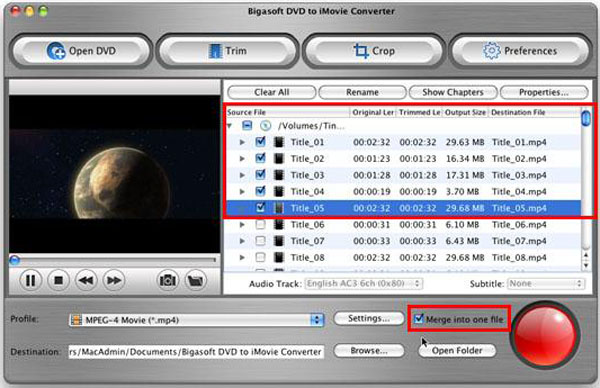Viewport: 600px width, 388px height.
Task: Click the 29.63 MB output size cell
Action: click(465, 142)
